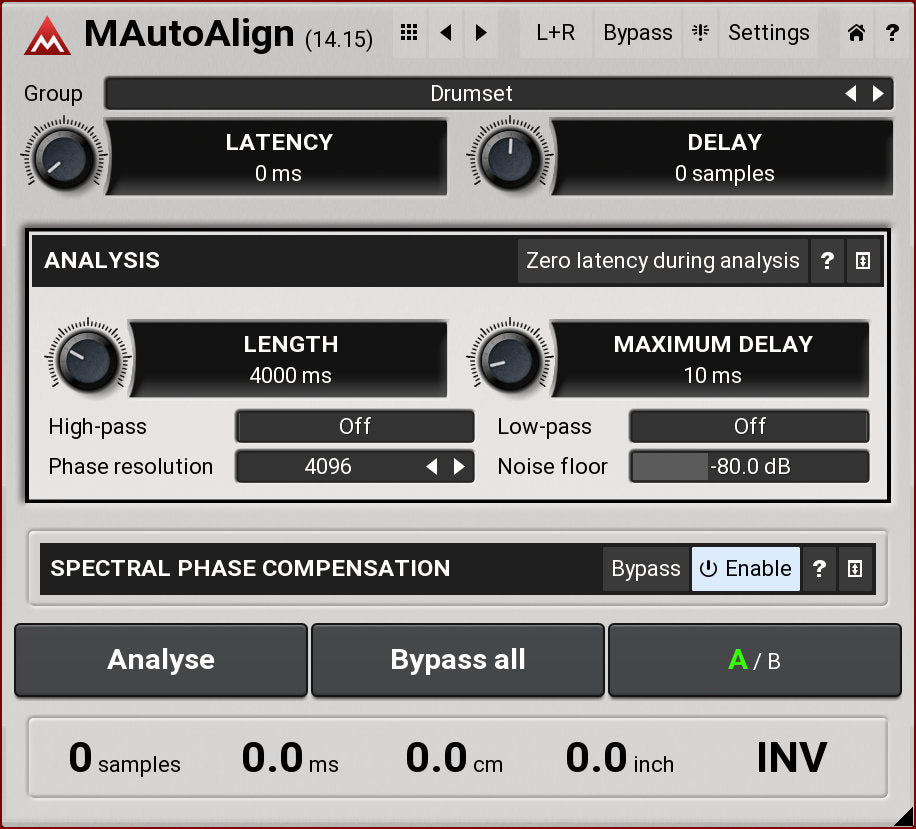This screenshot has width=916, height=829.
Task: Open the L+R channel mode menu
Action: pyautogui.click(x=555, y=33)
